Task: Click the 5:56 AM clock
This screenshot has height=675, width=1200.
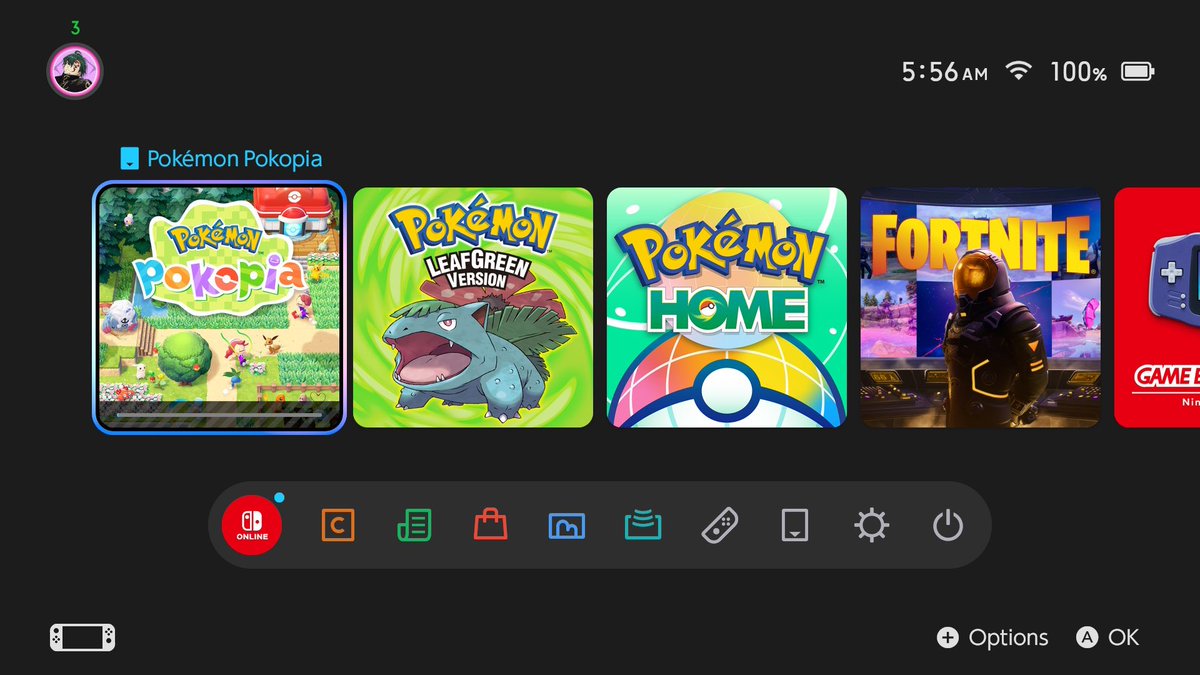Action: tap(945, 72)
